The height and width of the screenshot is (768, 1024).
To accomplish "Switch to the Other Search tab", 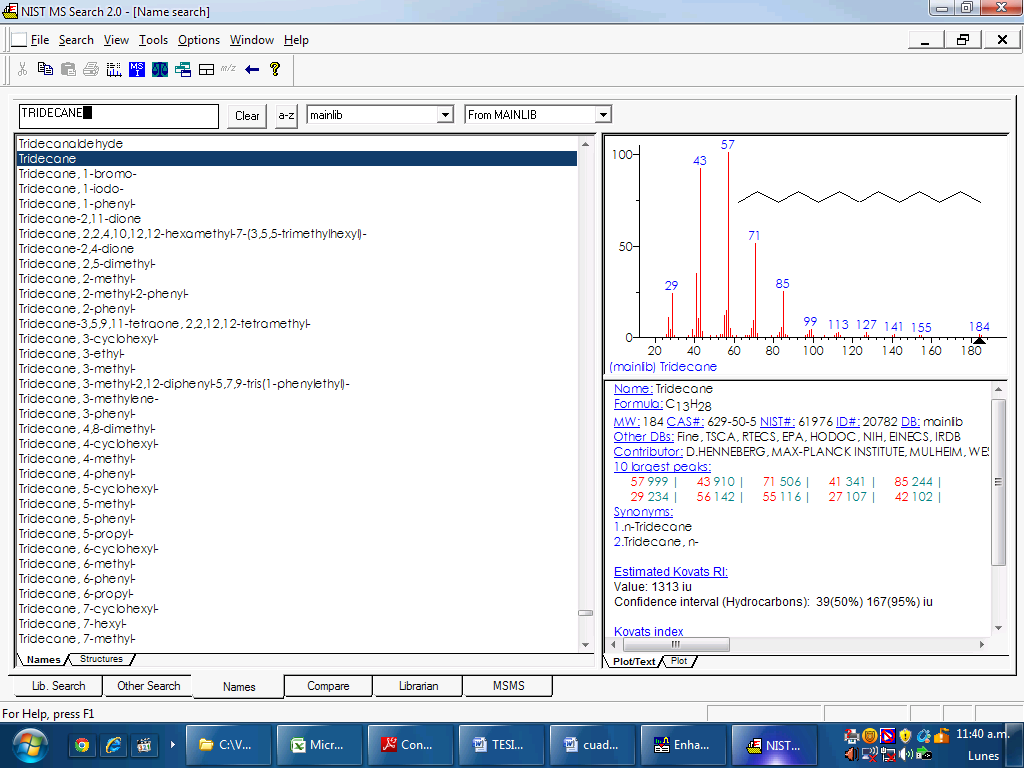I will pyautogui.click(x=148, y=686).
